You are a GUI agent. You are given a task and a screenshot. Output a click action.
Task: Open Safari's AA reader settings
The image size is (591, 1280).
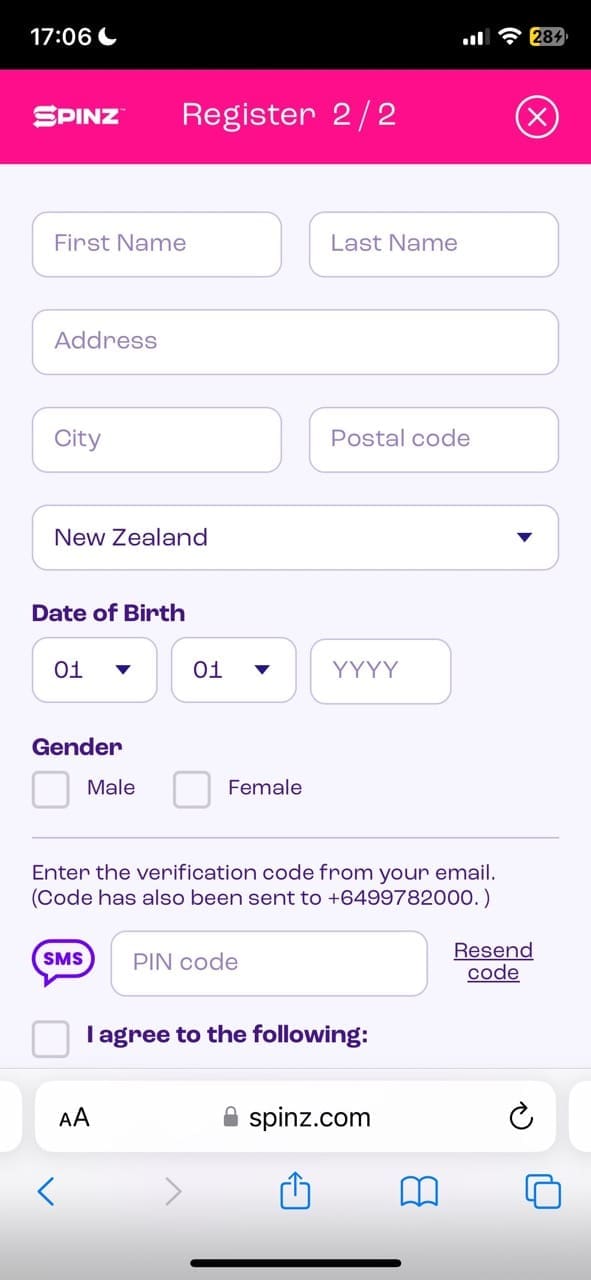74,1118
